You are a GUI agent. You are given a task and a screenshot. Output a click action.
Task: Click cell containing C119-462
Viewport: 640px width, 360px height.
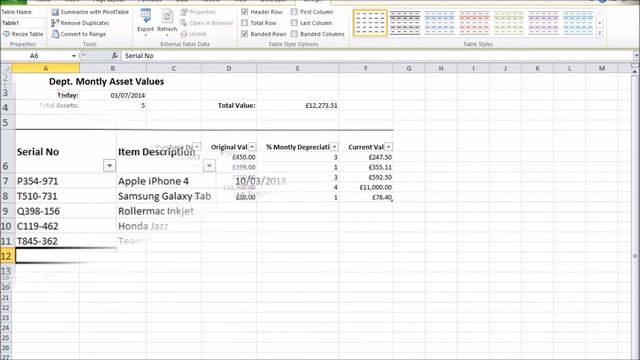(x=65, y=226)
